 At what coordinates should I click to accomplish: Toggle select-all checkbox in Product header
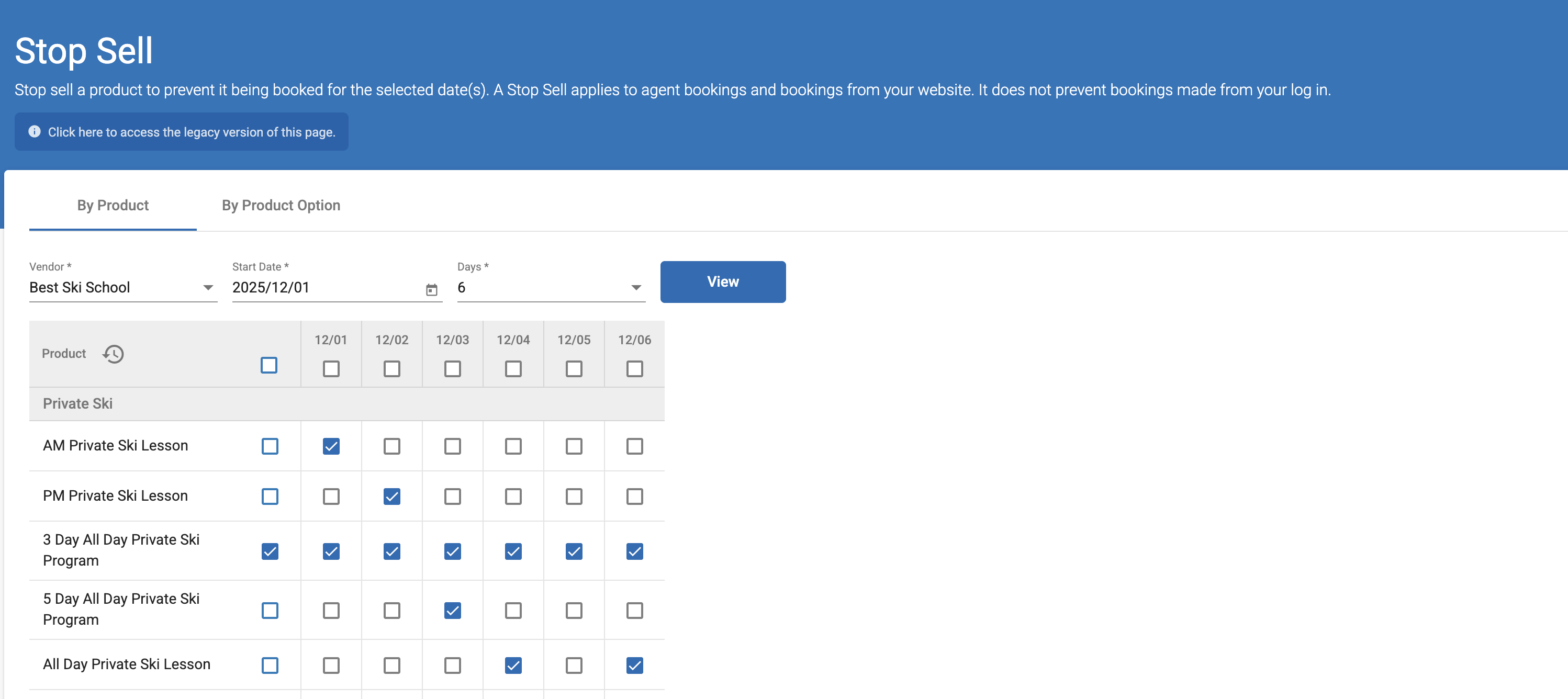[269, 365]
